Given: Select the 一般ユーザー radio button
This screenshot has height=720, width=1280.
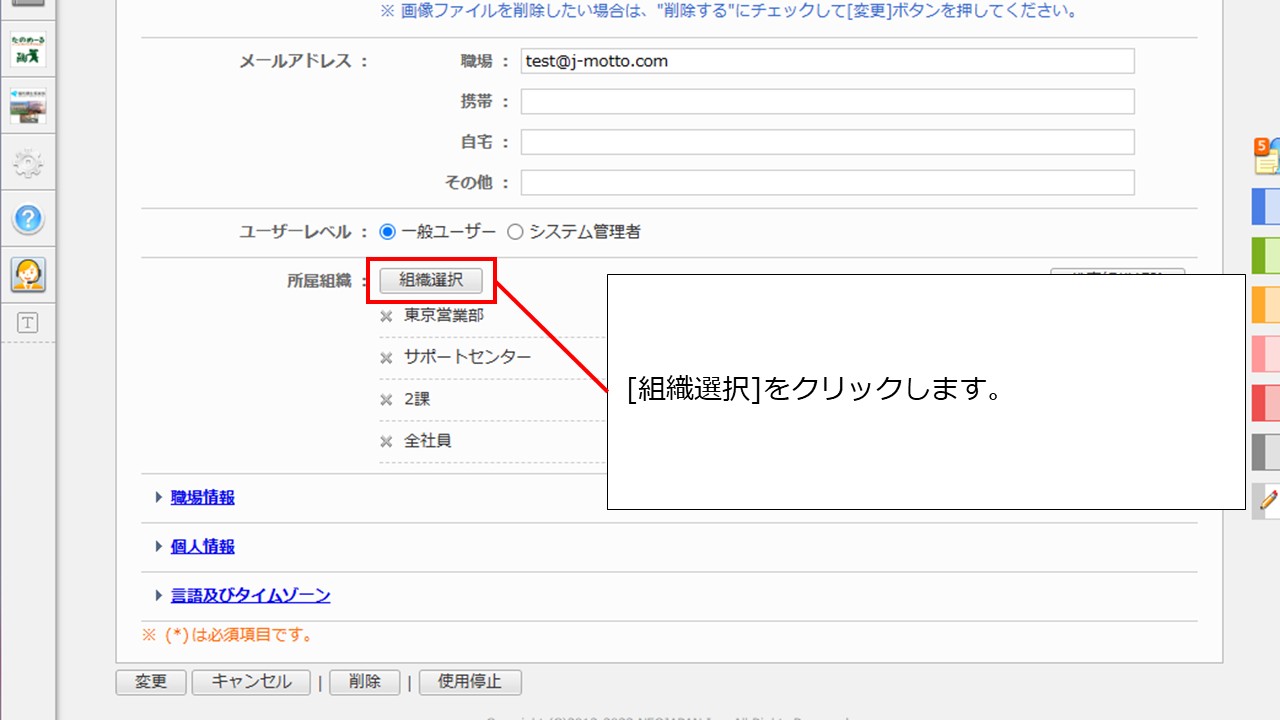Looking at the screenshot, I should pyautogui.click(x=388, y=232).
